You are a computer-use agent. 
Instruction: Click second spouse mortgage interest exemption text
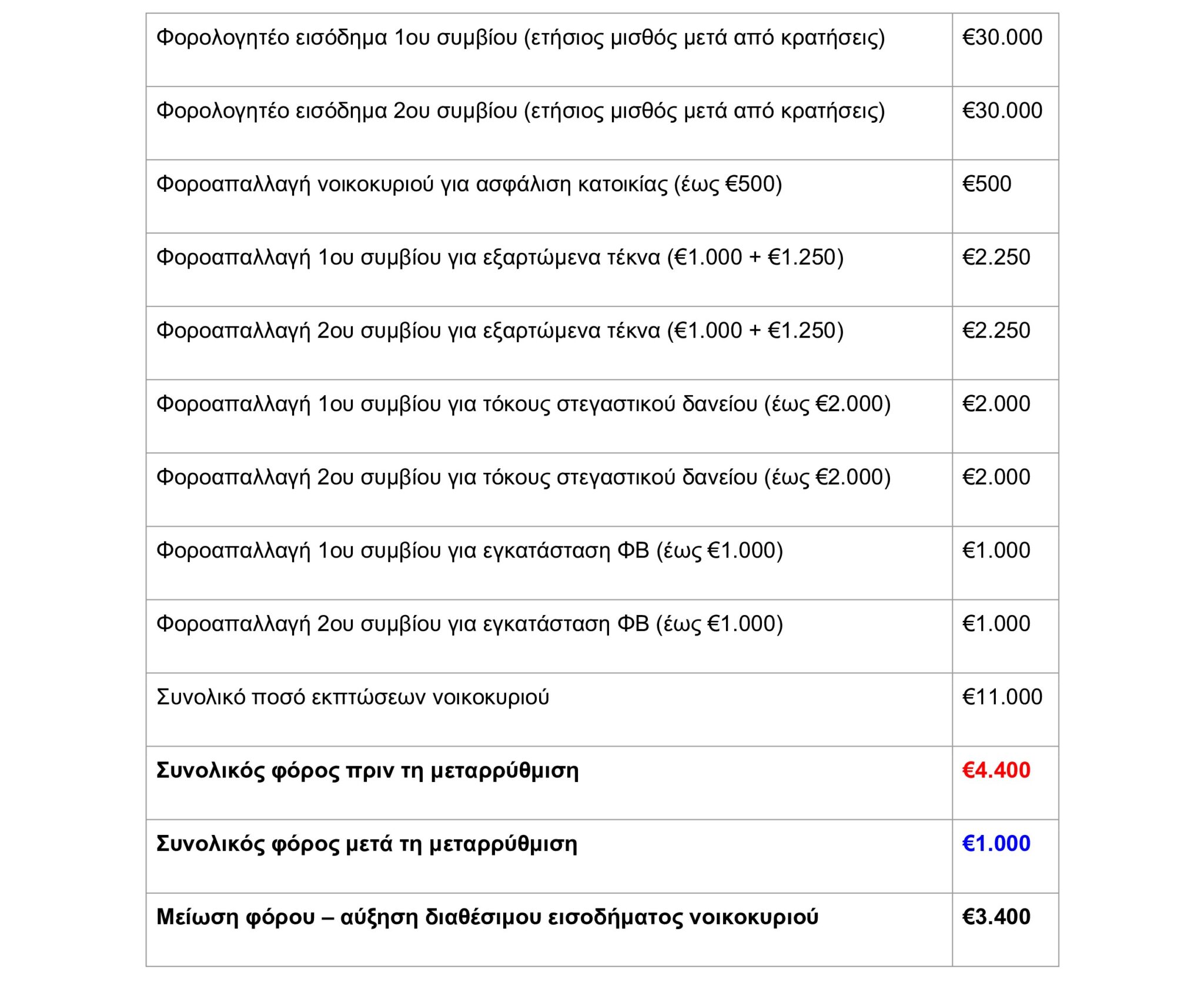[523, 477]
